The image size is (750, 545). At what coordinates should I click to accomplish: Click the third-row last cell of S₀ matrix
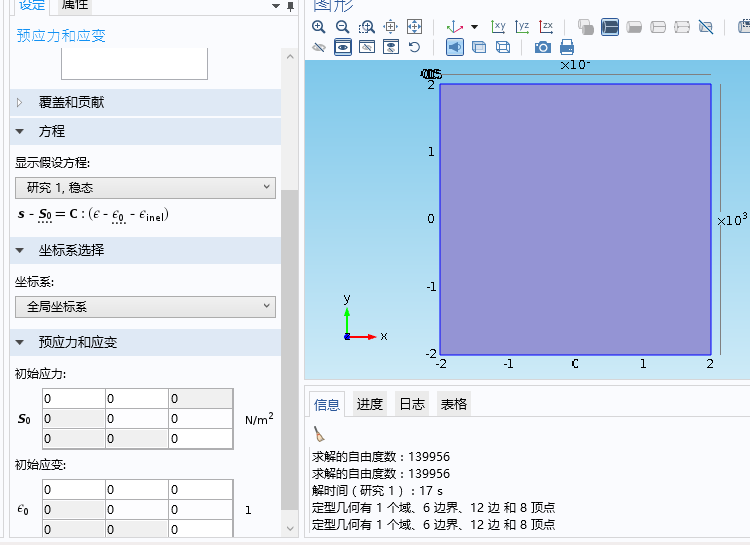point(200,439)
